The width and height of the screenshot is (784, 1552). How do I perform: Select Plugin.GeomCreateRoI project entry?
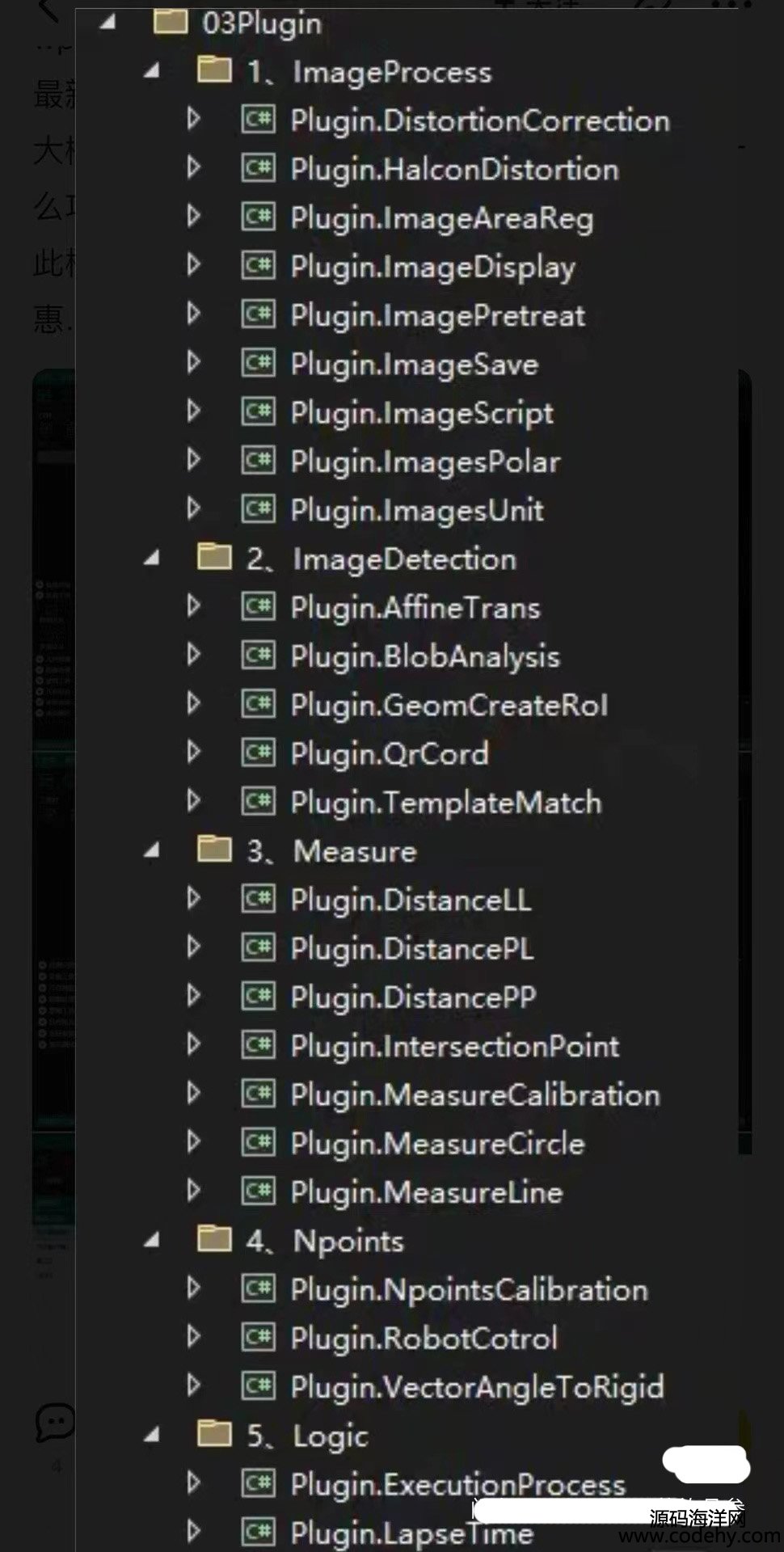tap(449, 706)
